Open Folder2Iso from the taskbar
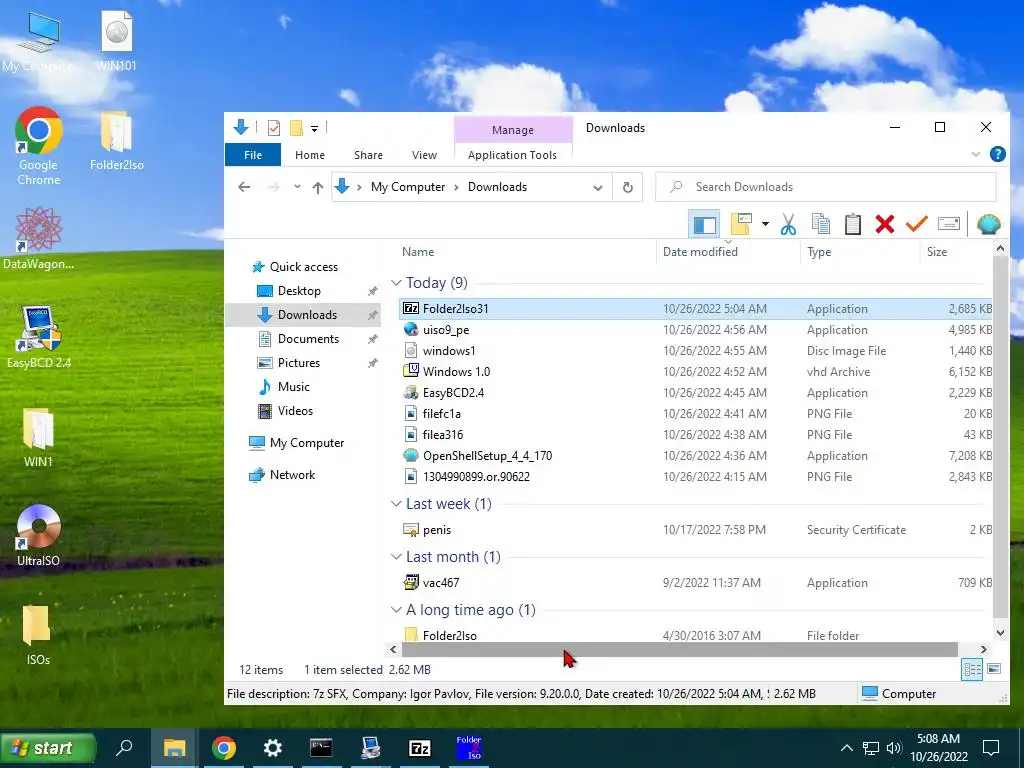The height and width of the screenshot is (768, 1024). coord(469,748)
